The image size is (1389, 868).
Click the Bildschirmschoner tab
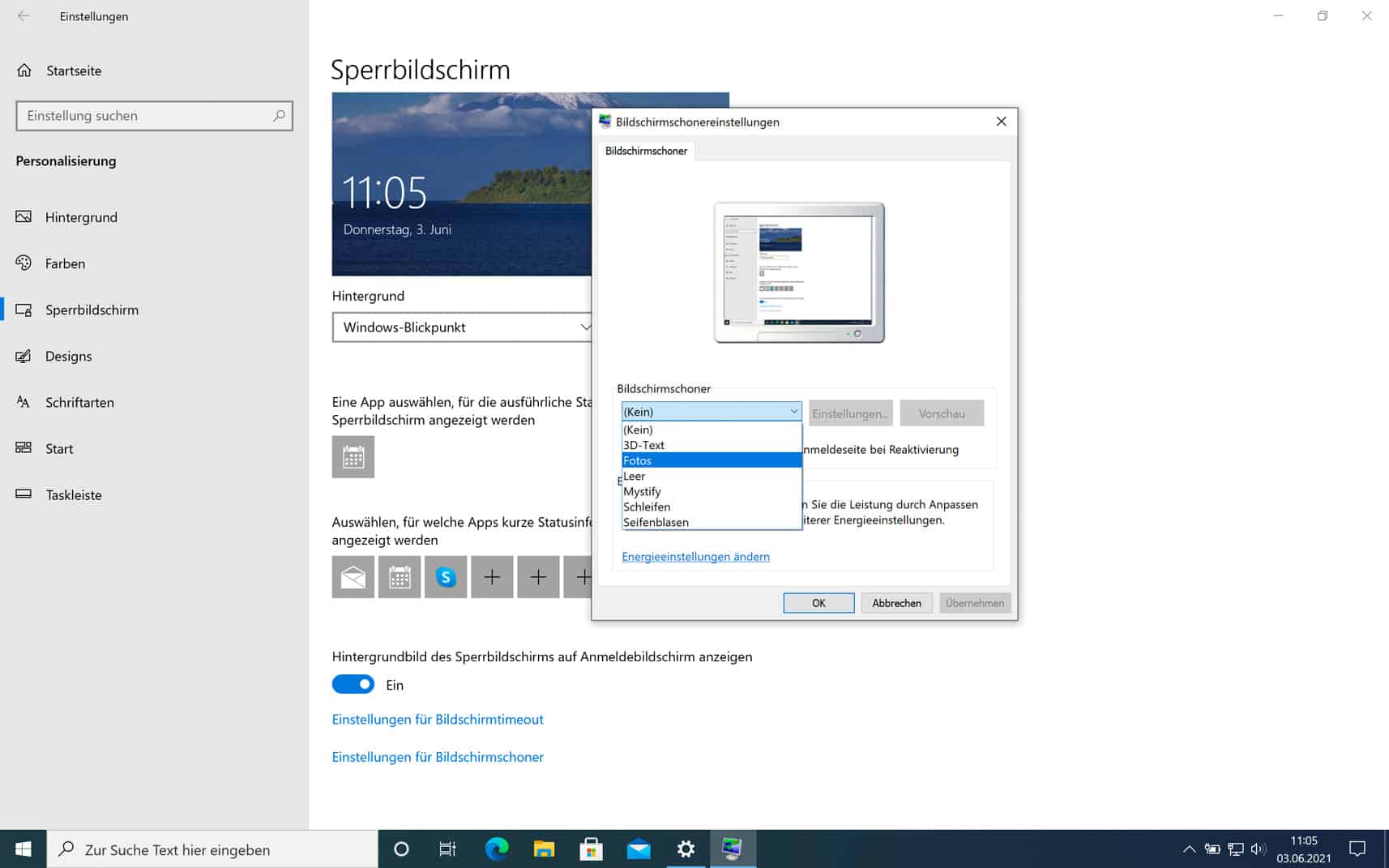pyautogui.click(x=646, y=151)
